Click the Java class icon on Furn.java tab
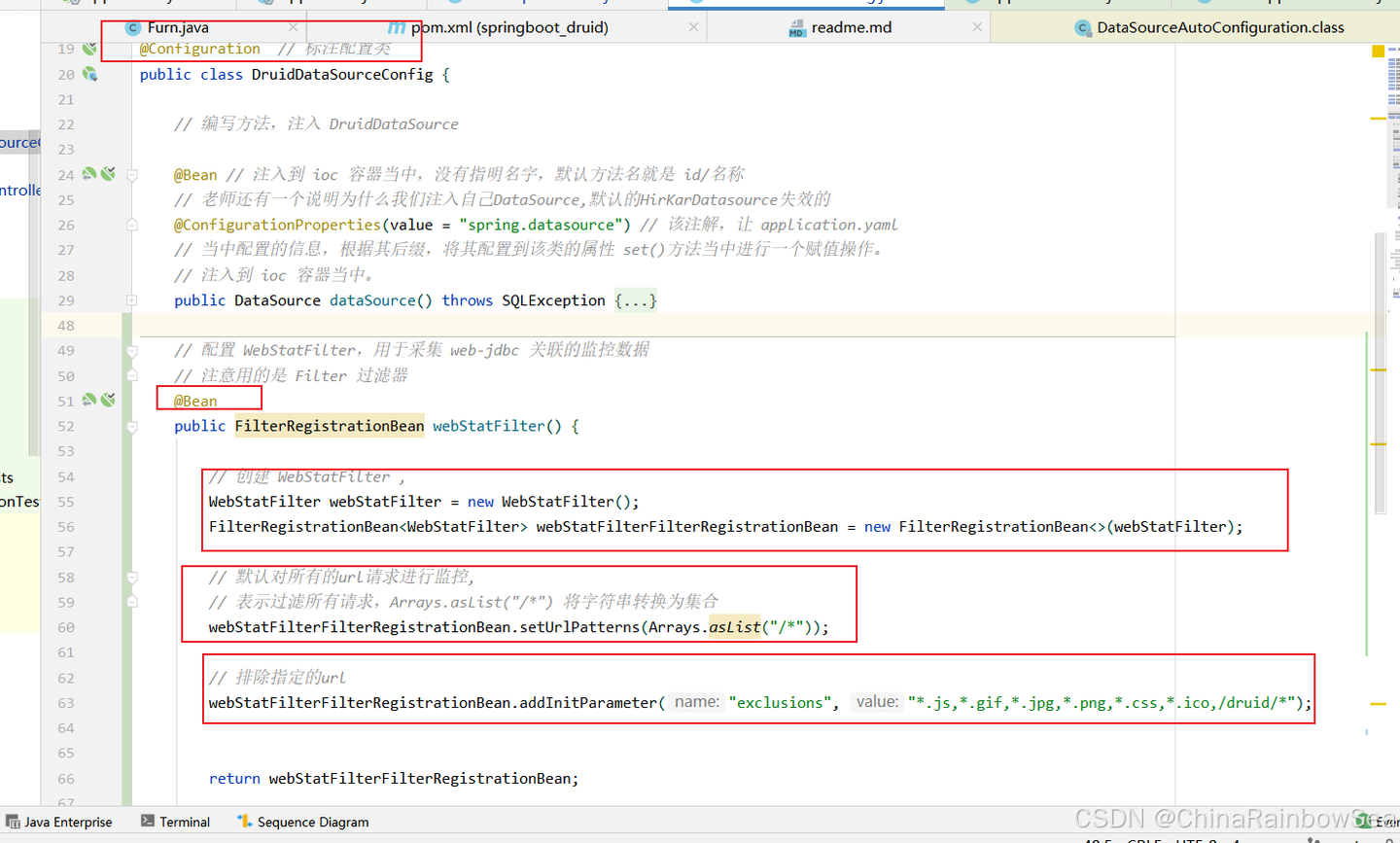This screenshot has height=843, width=1400. (133, 27)
